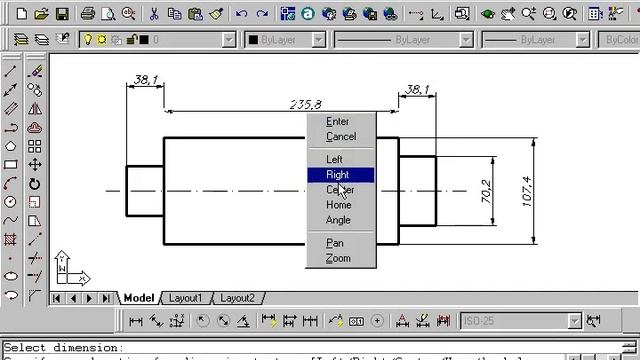
Task: Select the Line tool in the Draw toolbar
Action: click(11, 71)
